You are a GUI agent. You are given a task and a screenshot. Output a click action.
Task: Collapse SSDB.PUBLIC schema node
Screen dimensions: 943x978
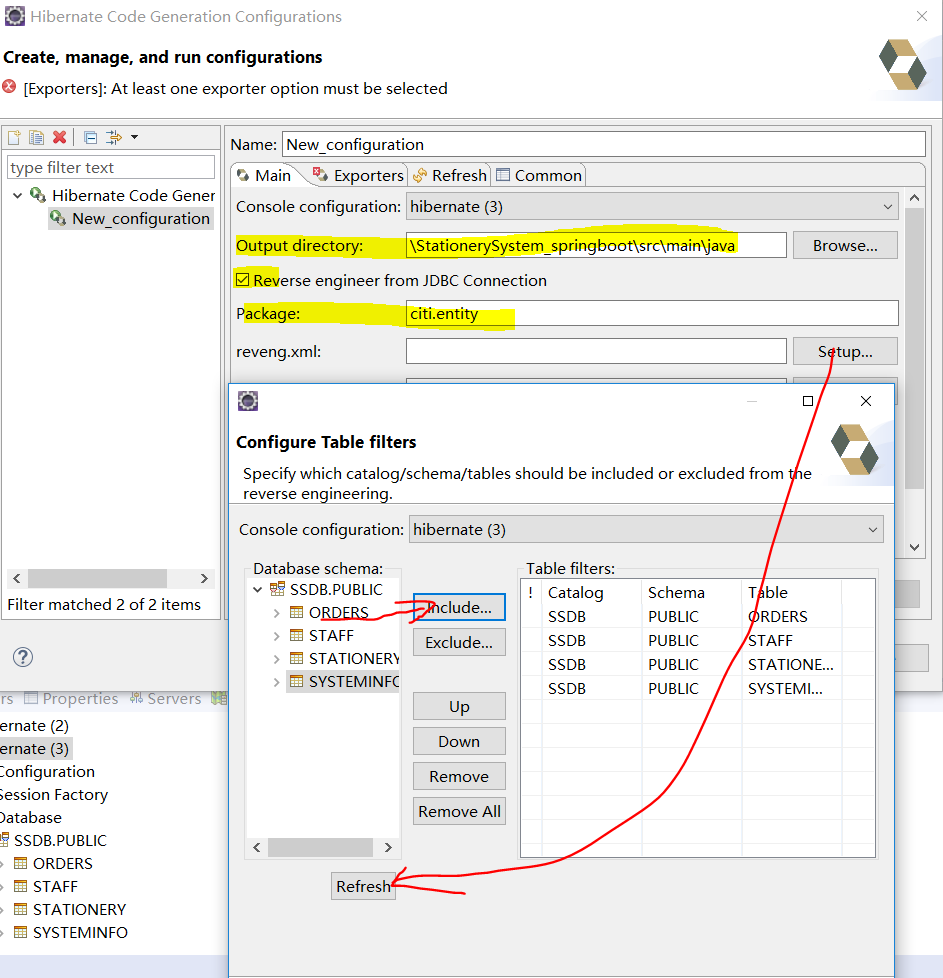(258, 589)
